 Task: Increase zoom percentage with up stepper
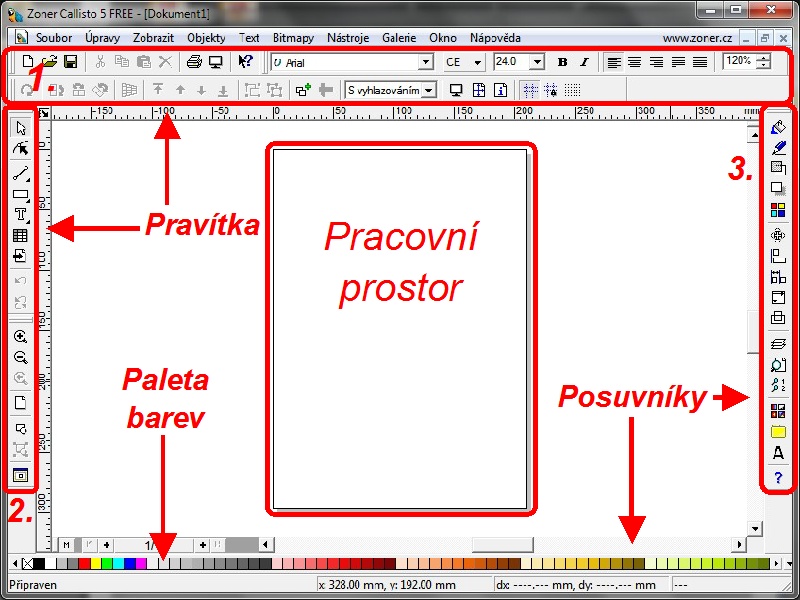[763, 58]
